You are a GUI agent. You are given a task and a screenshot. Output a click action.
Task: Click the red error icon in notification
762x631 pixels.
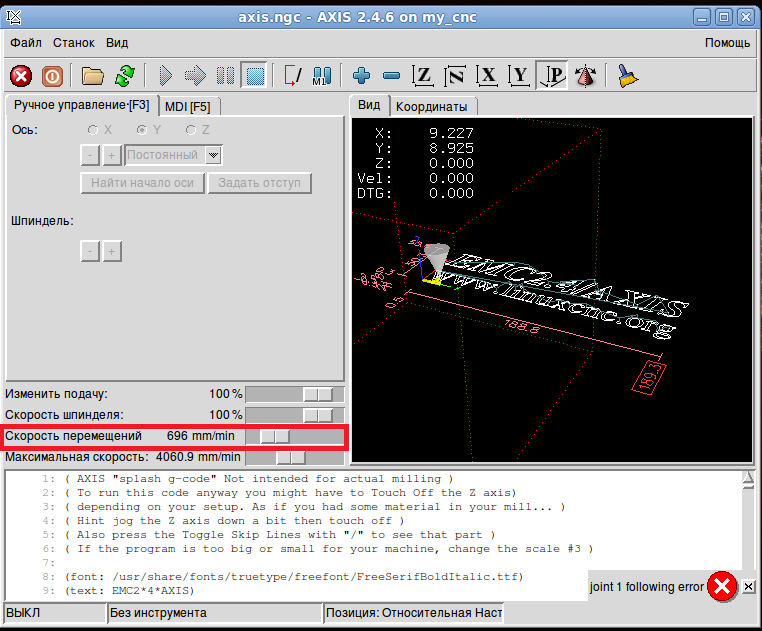point(722,587)
